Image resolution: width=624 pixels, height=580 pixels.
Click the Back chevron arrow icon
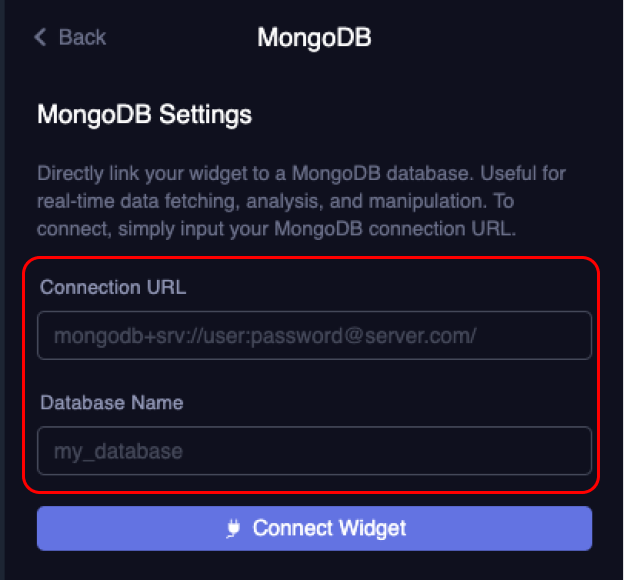(x=41, y=38)
